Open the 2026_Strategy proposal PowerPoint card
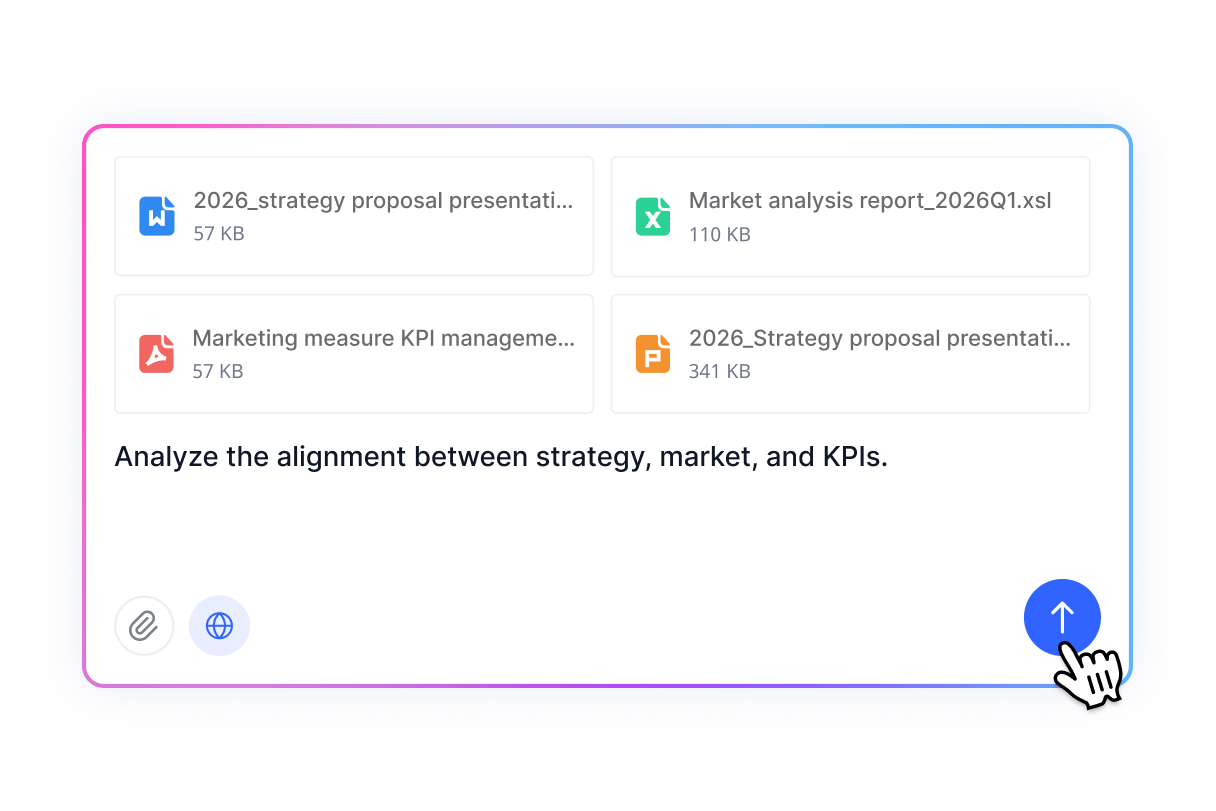Screen dimensions: 1216x811 tap(849, 353)
